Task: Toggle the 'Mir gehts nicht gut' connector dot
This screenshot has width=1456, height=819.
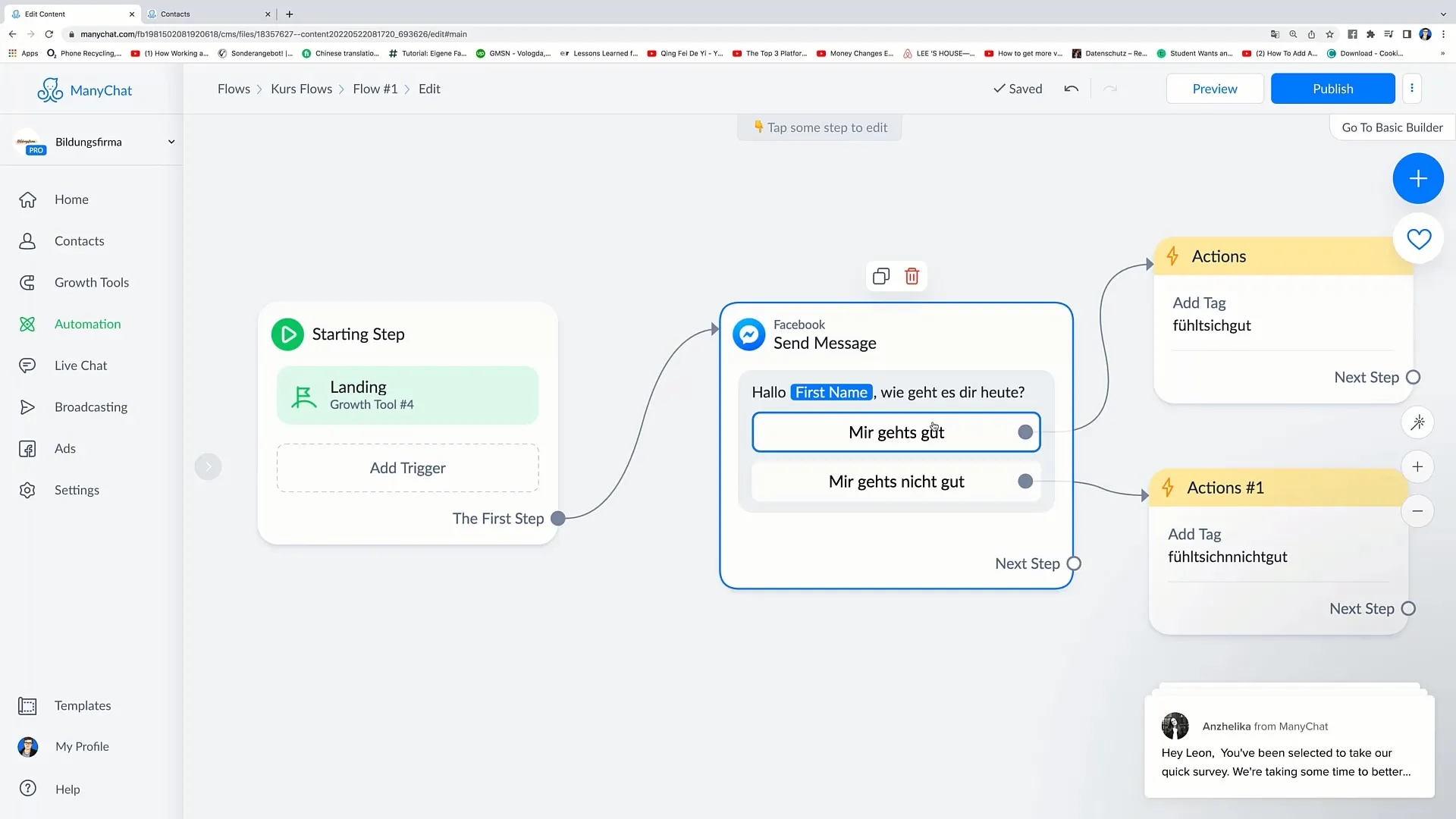Action: 1025,481
